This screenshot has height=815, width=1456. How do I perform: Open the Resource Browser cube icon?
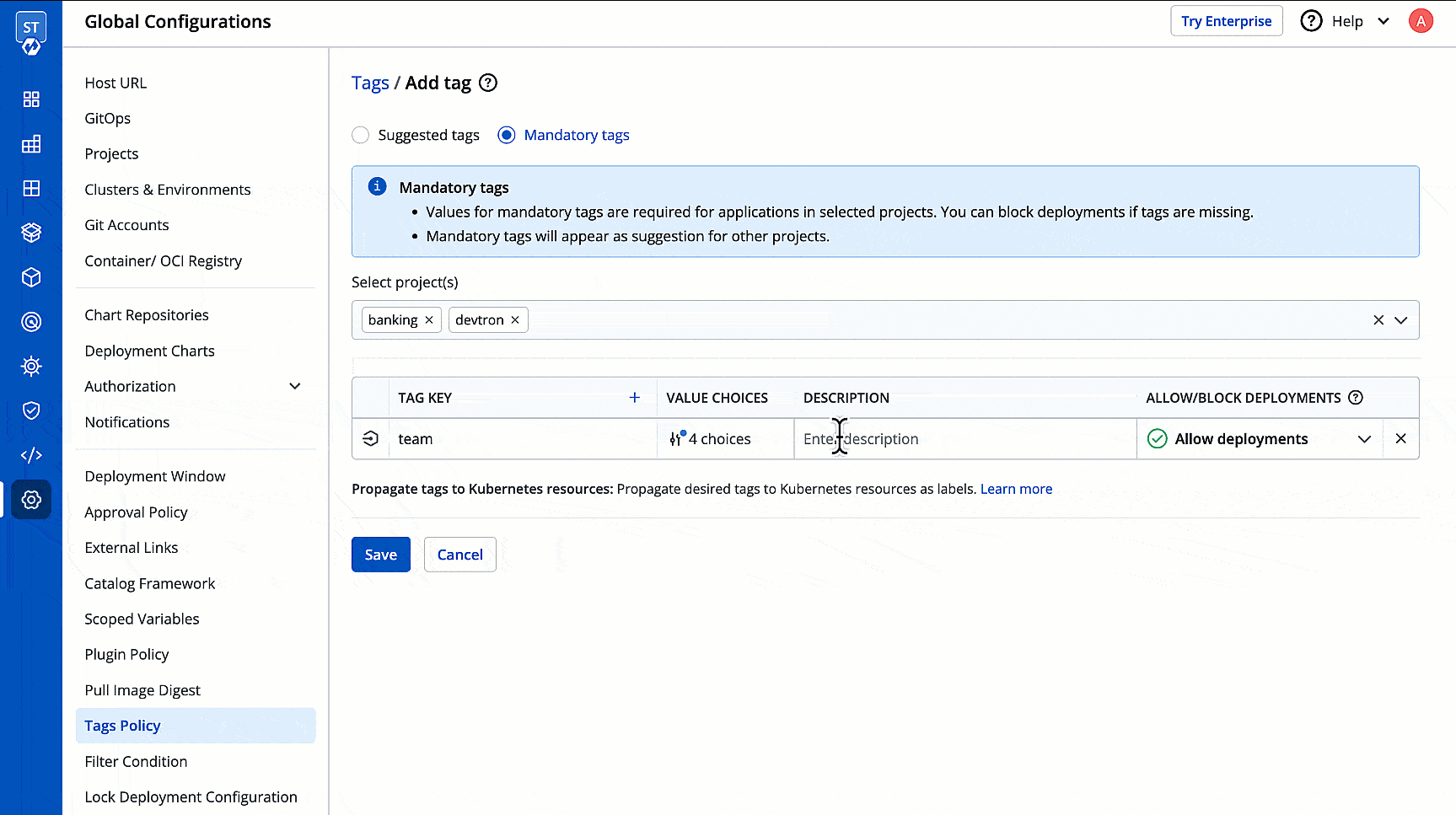coord(31,276)
